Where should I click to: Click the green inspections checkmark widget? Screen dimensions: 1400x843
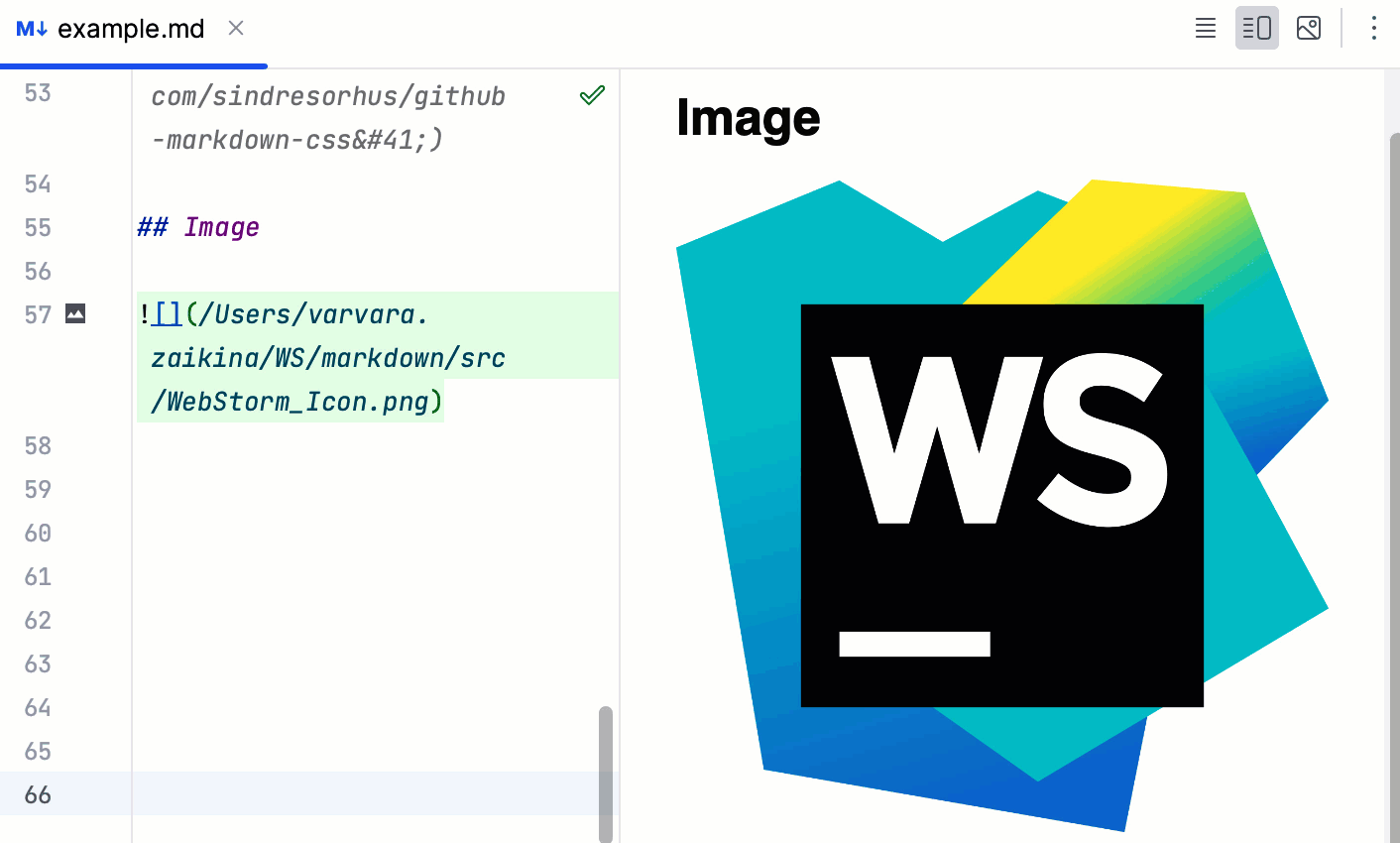[592, 94]
